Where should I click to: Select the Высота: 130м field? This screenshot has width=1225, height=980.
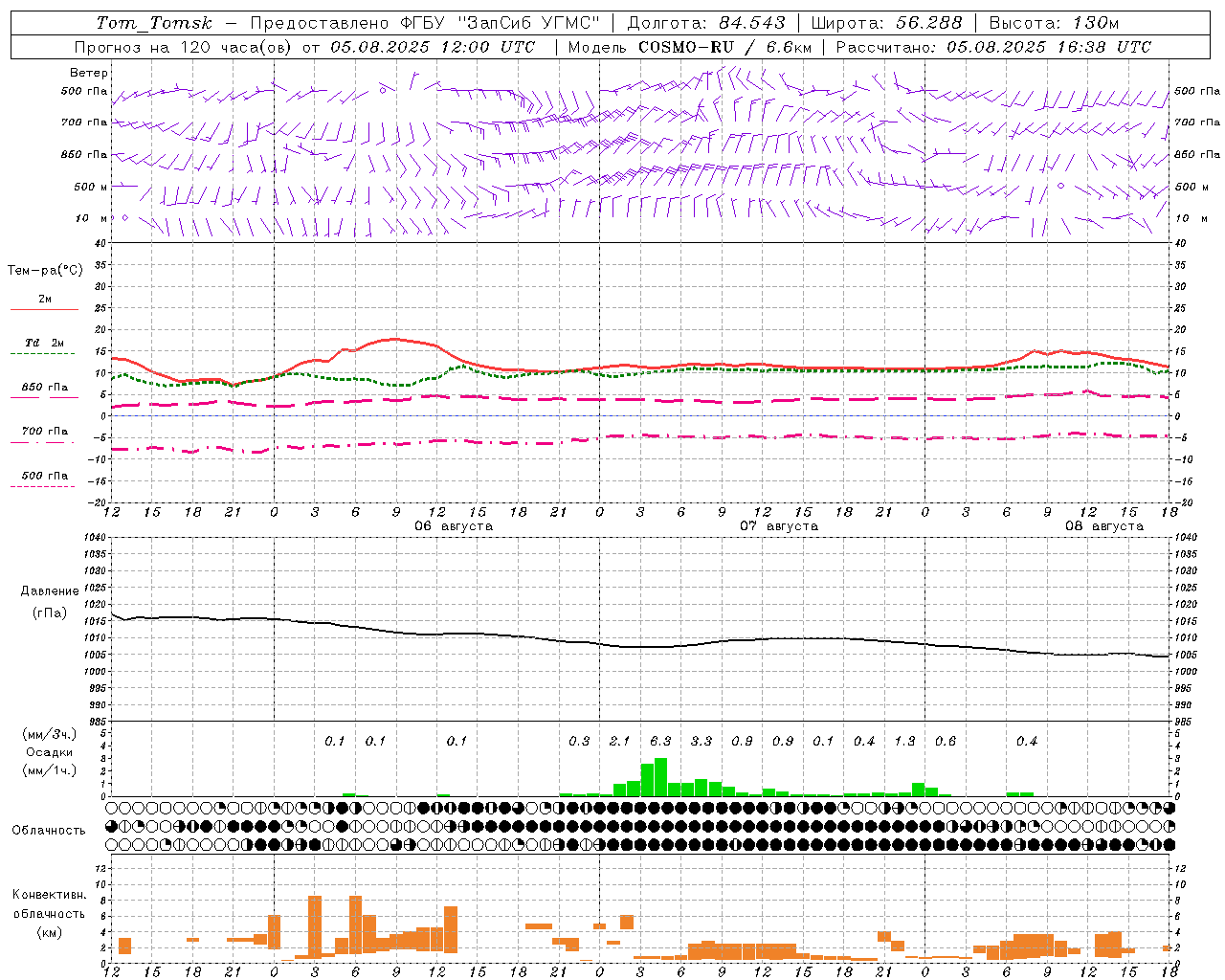tap(1054, 23)
